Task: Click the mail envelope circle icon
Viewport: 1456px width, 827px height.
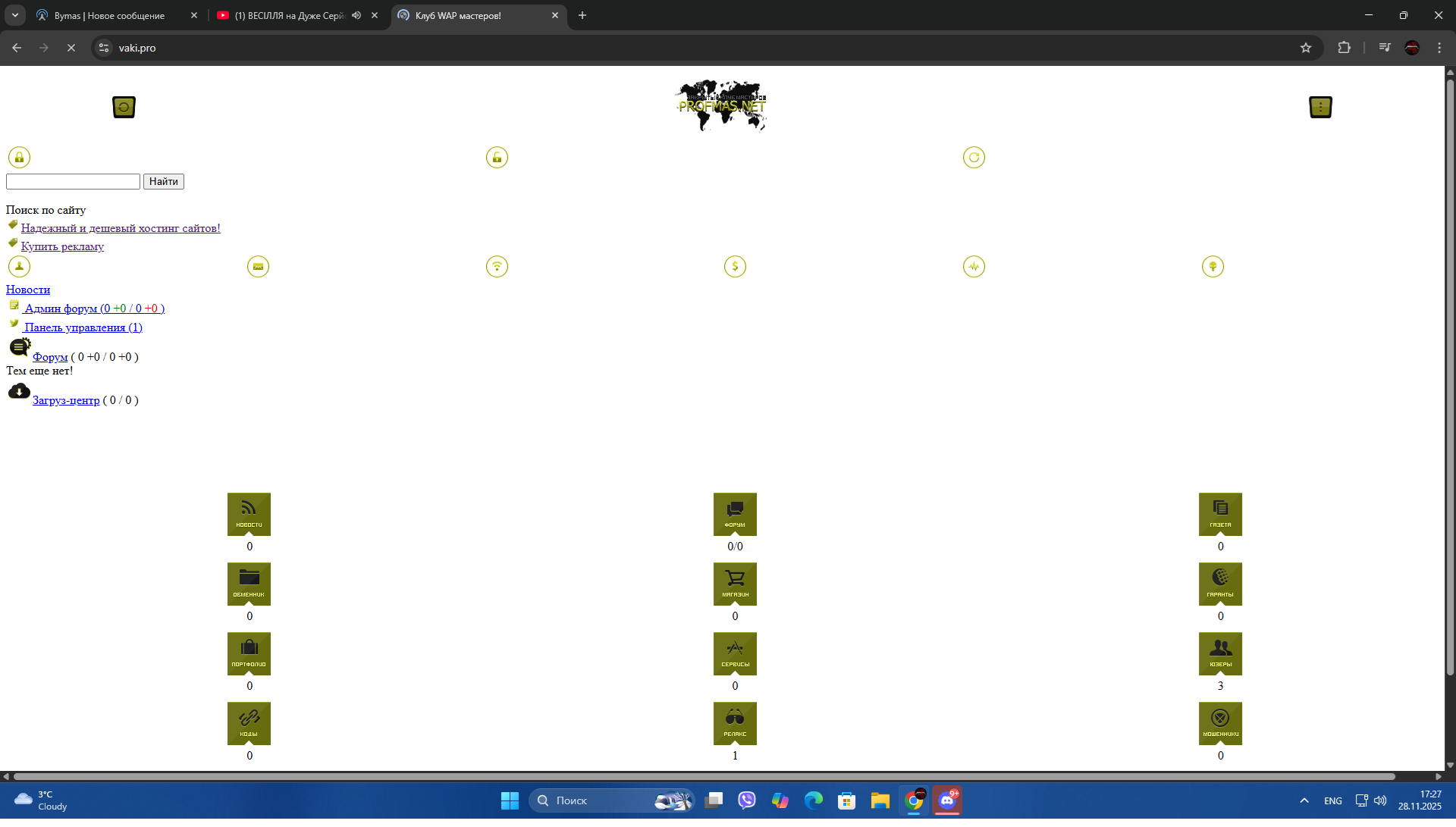Action: [258, 266]
